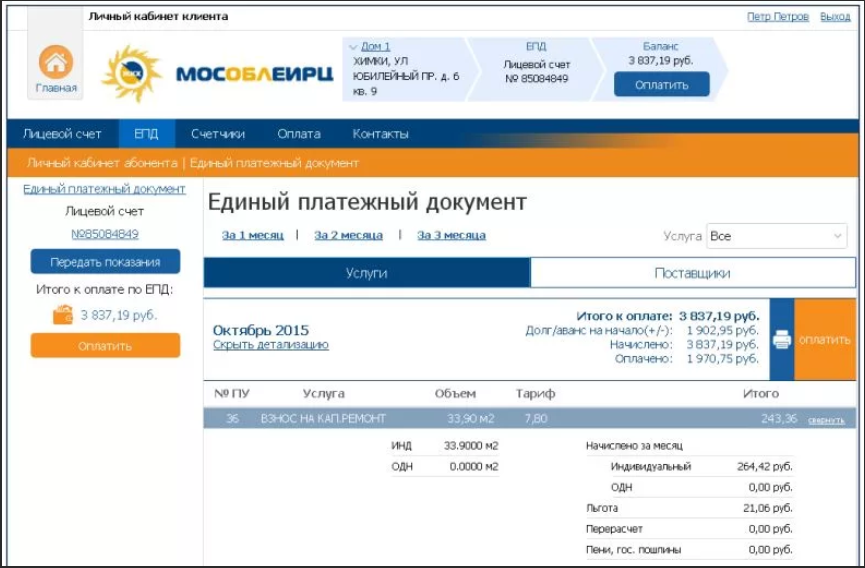Click the wallet icon near 3 837,19 руб.

(63, 315)
